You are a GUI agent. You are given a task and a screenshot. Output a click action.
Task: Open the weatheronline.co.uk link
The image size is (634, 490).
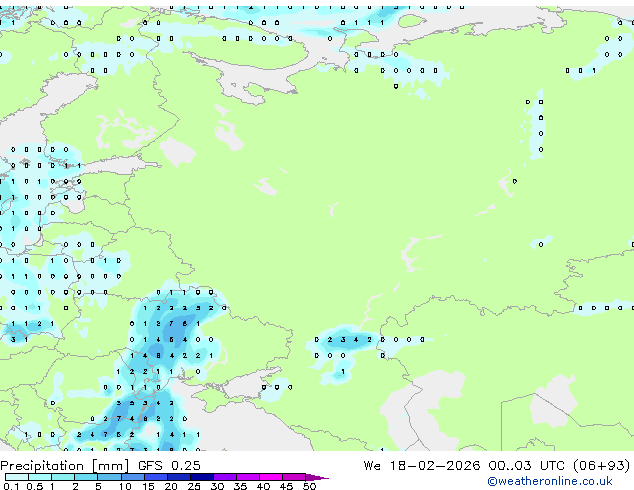click(550, 481)
